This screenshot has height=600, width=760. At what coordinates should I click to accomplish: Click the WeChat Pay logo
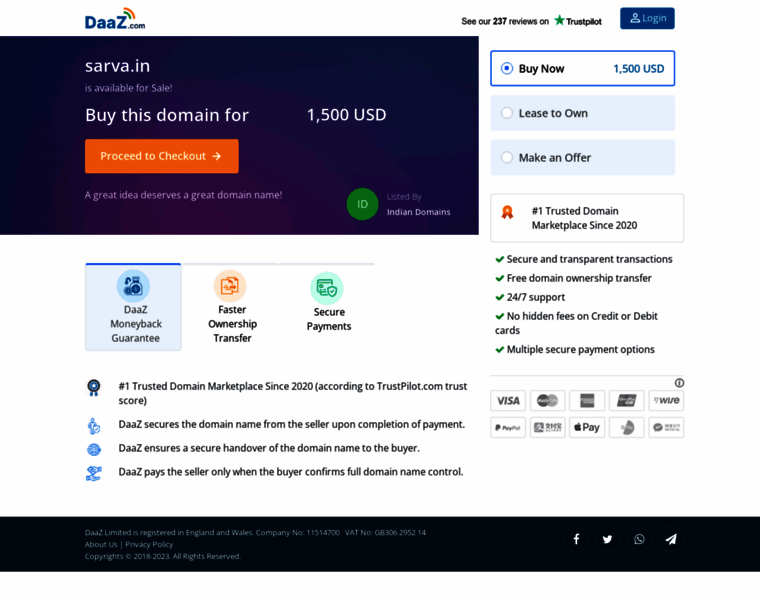tap(666, 427)
